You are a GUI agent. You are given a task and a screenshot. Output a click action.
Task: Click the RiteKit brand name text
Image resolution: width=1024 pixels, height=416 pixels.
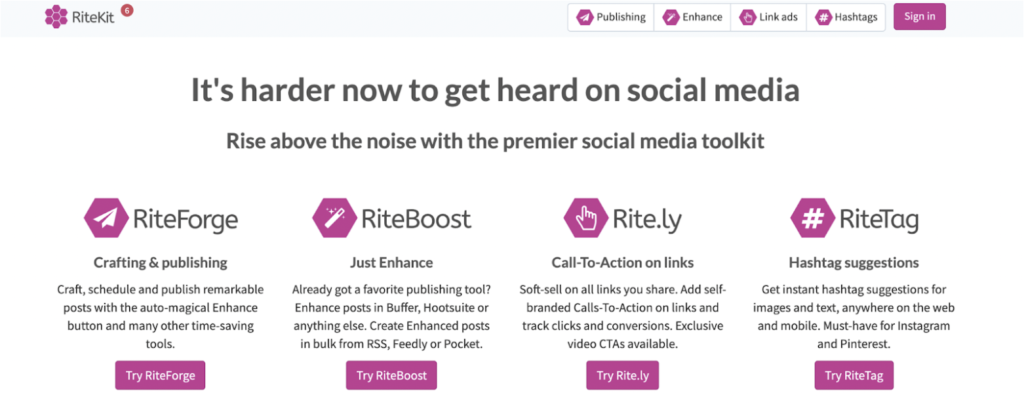93,18
